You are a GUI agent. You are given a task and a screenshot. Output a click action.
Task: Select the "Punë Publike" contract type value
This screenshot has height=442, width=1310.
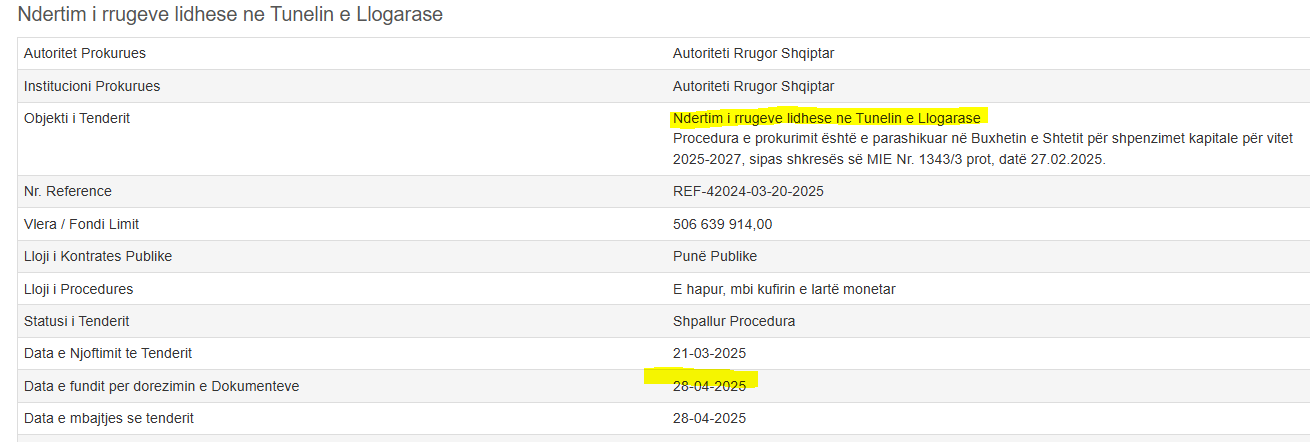tap(715, 256)
